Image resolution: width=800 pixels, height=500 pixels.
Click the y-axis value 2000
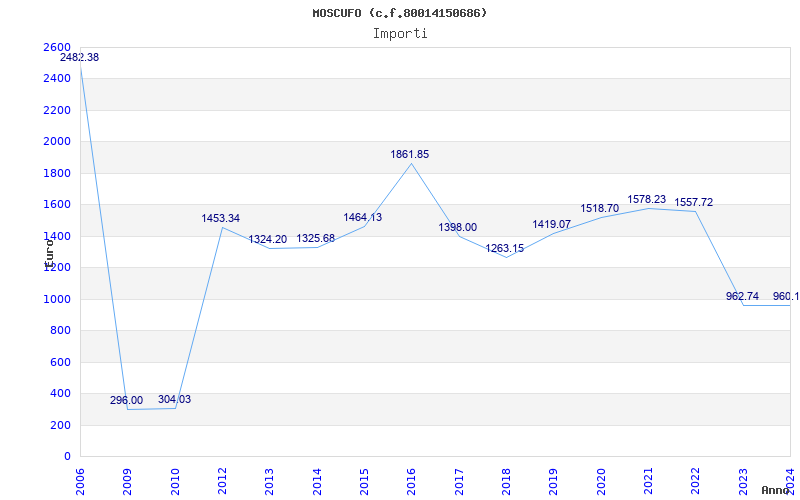(57, 141)
